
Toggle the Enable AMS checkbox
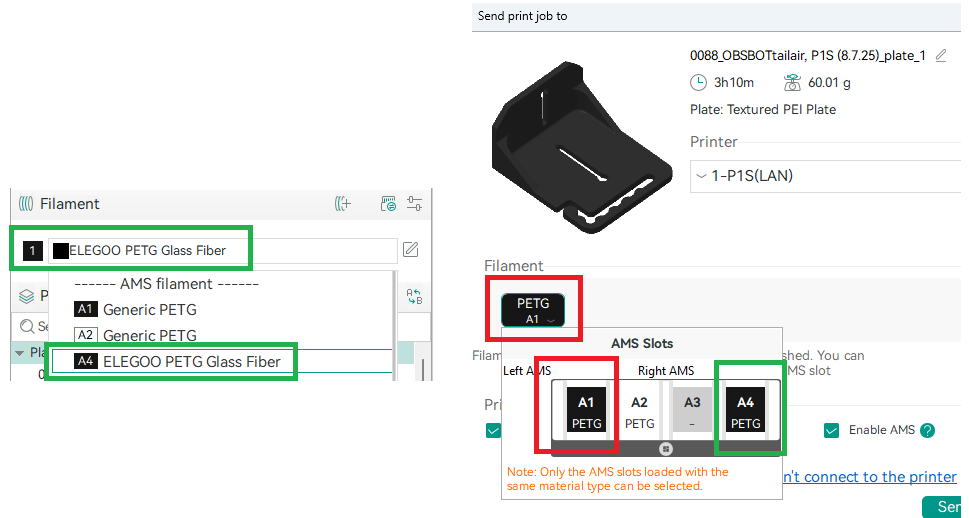point(831,430)
